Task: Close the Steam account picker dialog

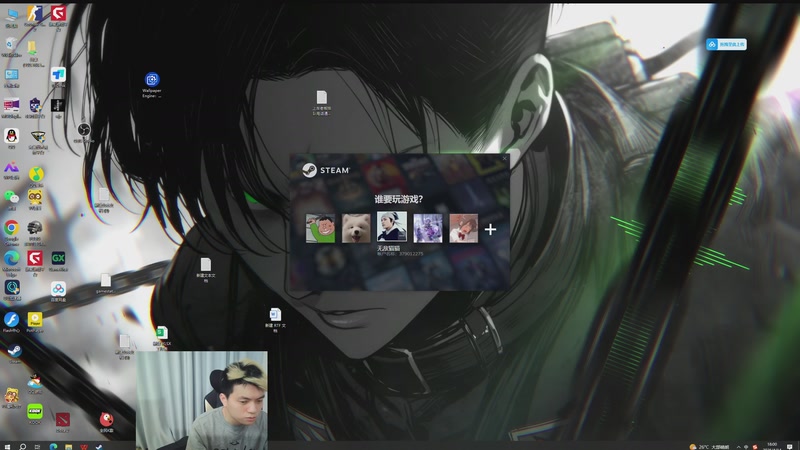Action: tap(505, 158)
